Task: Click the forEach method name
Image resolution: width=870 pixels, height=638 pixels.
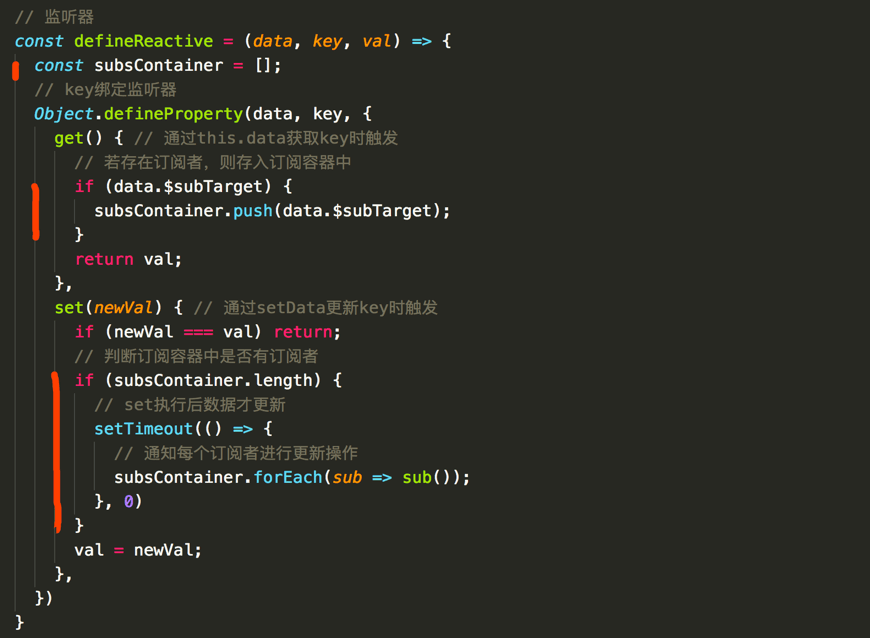Action: pyautogui.click(x=288, y=477)
